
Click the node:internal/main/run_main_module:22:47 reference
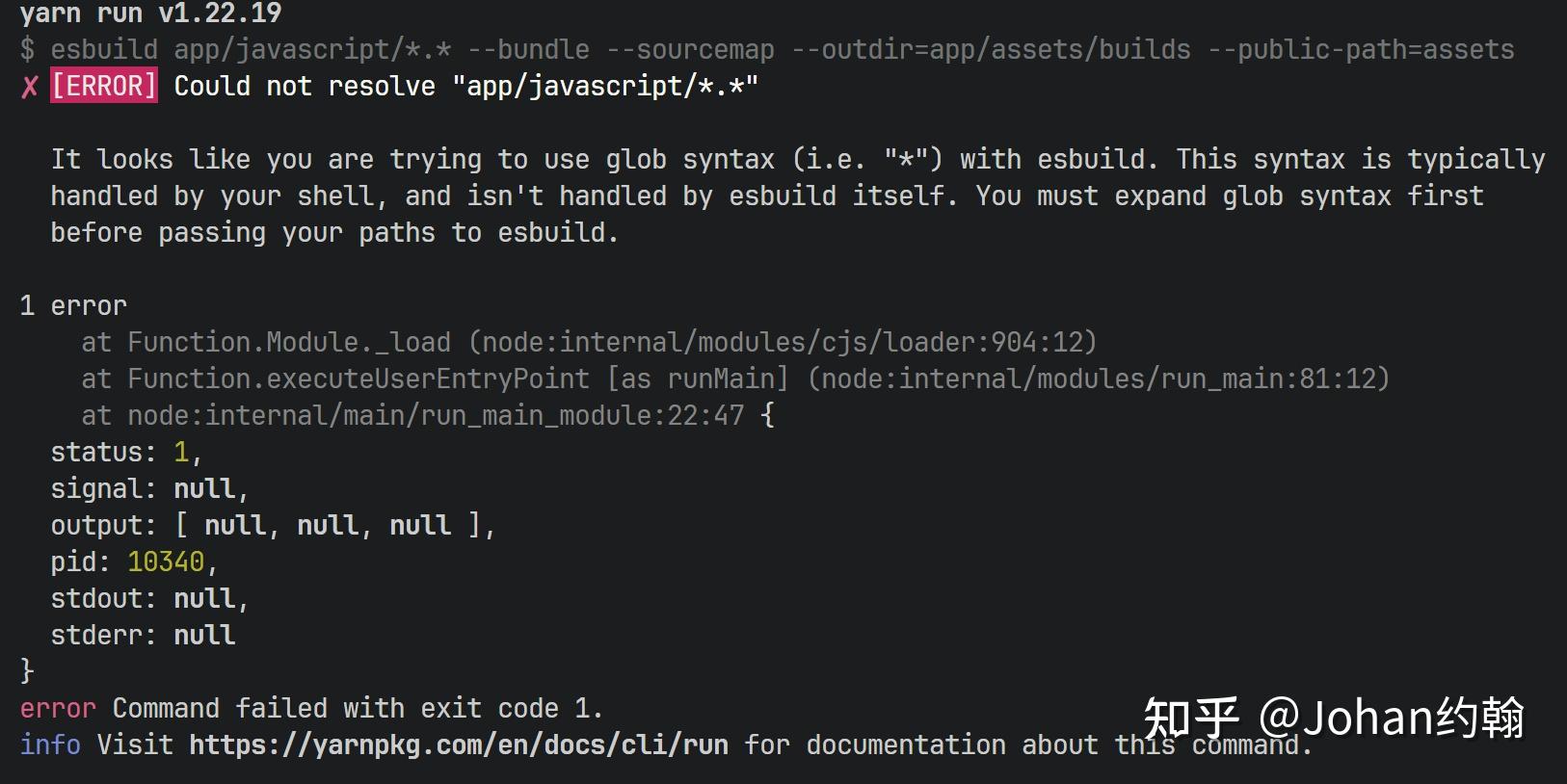[x=436, y=415]
